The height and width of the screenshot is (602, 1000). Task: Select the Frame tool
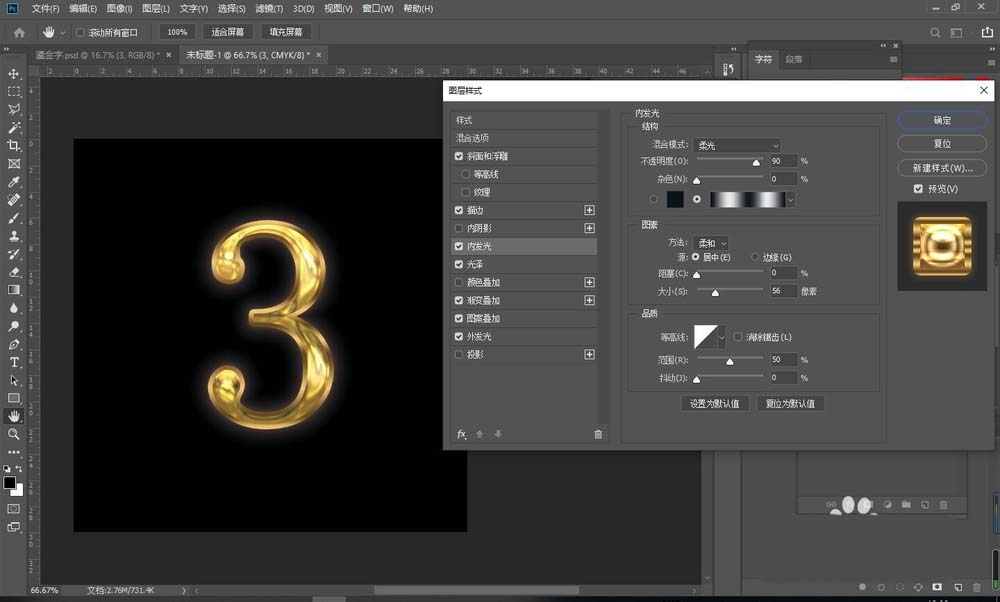click(13, 164)
